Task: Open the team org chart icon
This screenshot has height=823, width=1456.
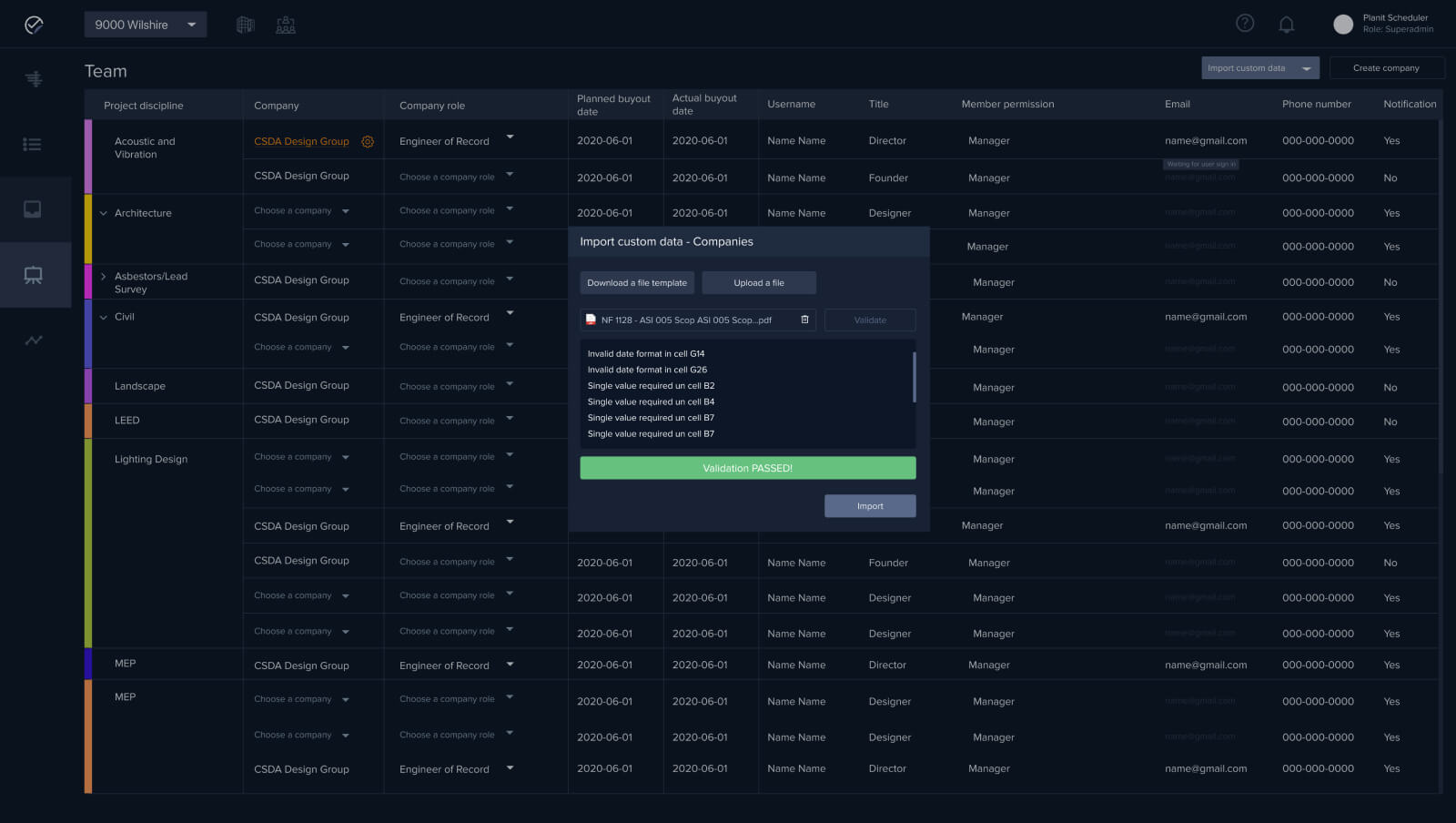Action: click(286, 25)
